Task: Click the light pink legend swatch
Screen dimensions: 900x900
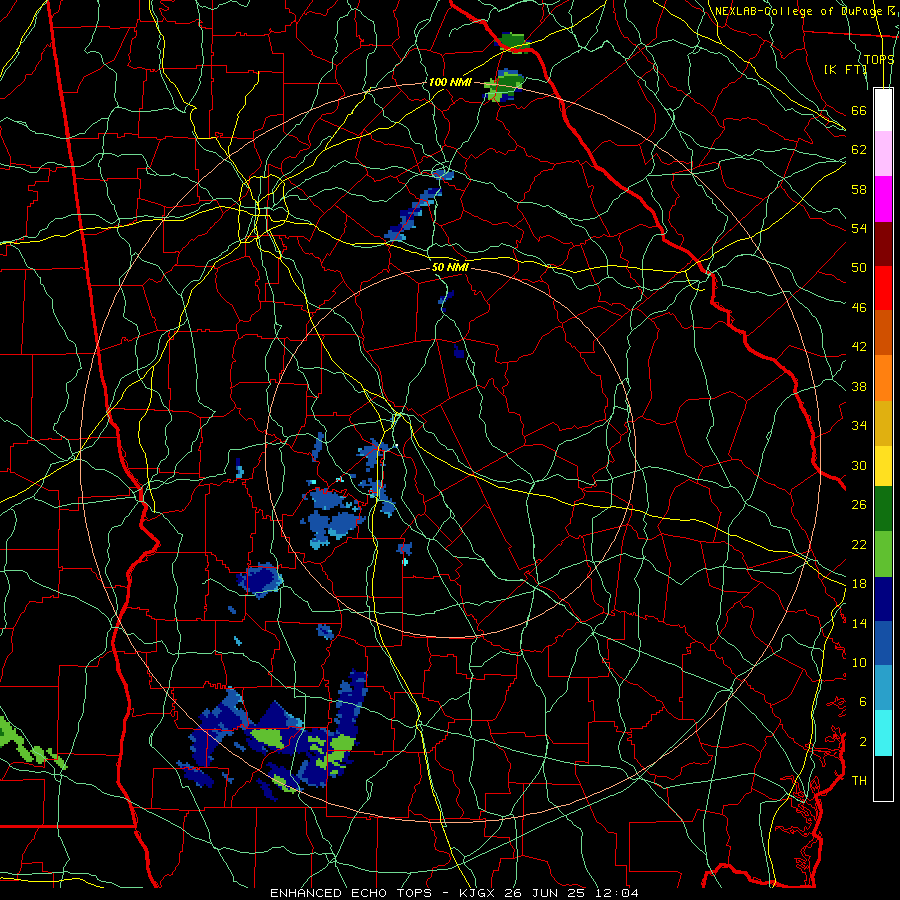Action: [x=883, y=154]
